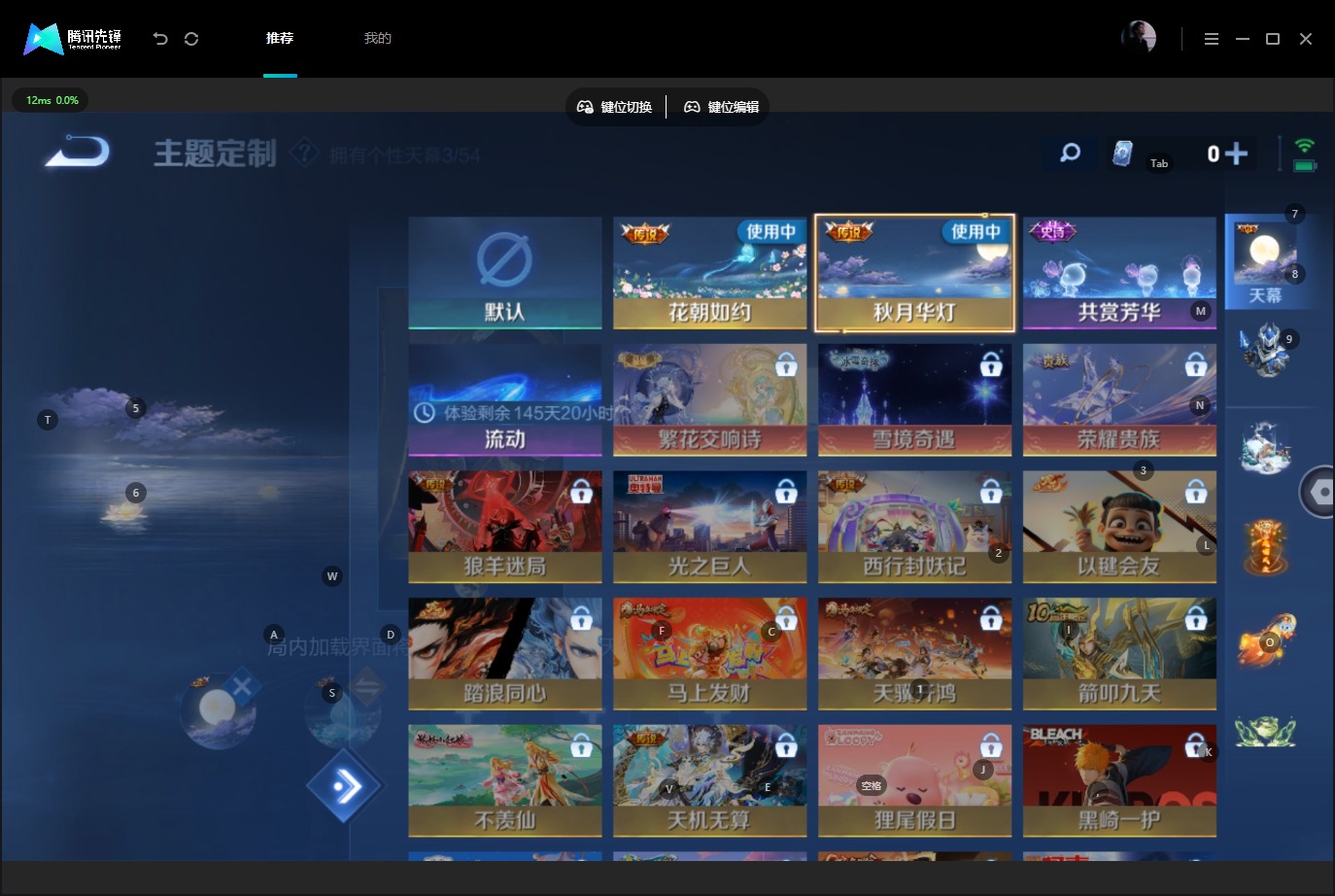Select the locked 天机无算 theme
Viewport: 1335px width, 896px height.
click(710, 780)
